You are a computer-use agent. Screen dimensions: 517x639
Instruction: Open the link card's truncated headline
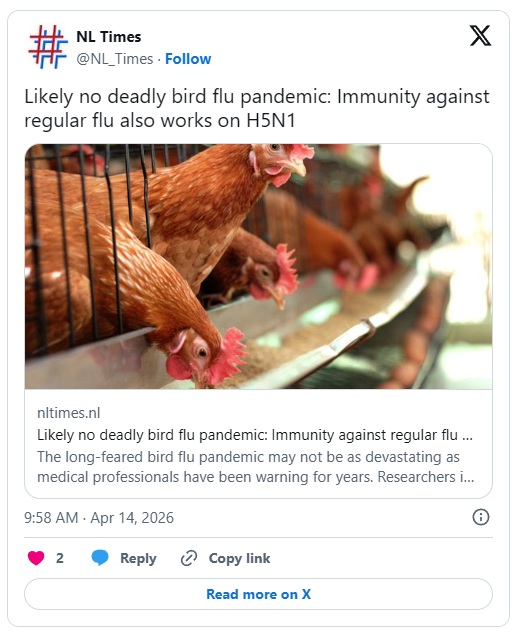tap(255, 435)
